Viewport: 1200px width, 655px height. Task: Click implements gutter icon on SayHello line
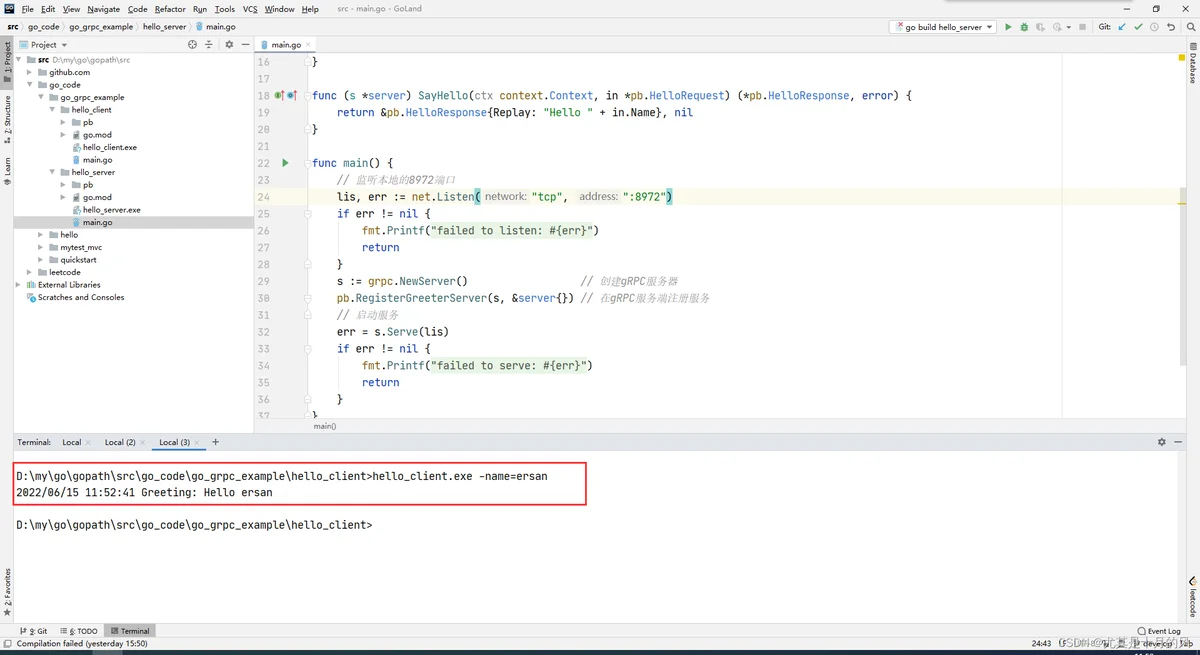pyautogui.click(x=280, y=95)
